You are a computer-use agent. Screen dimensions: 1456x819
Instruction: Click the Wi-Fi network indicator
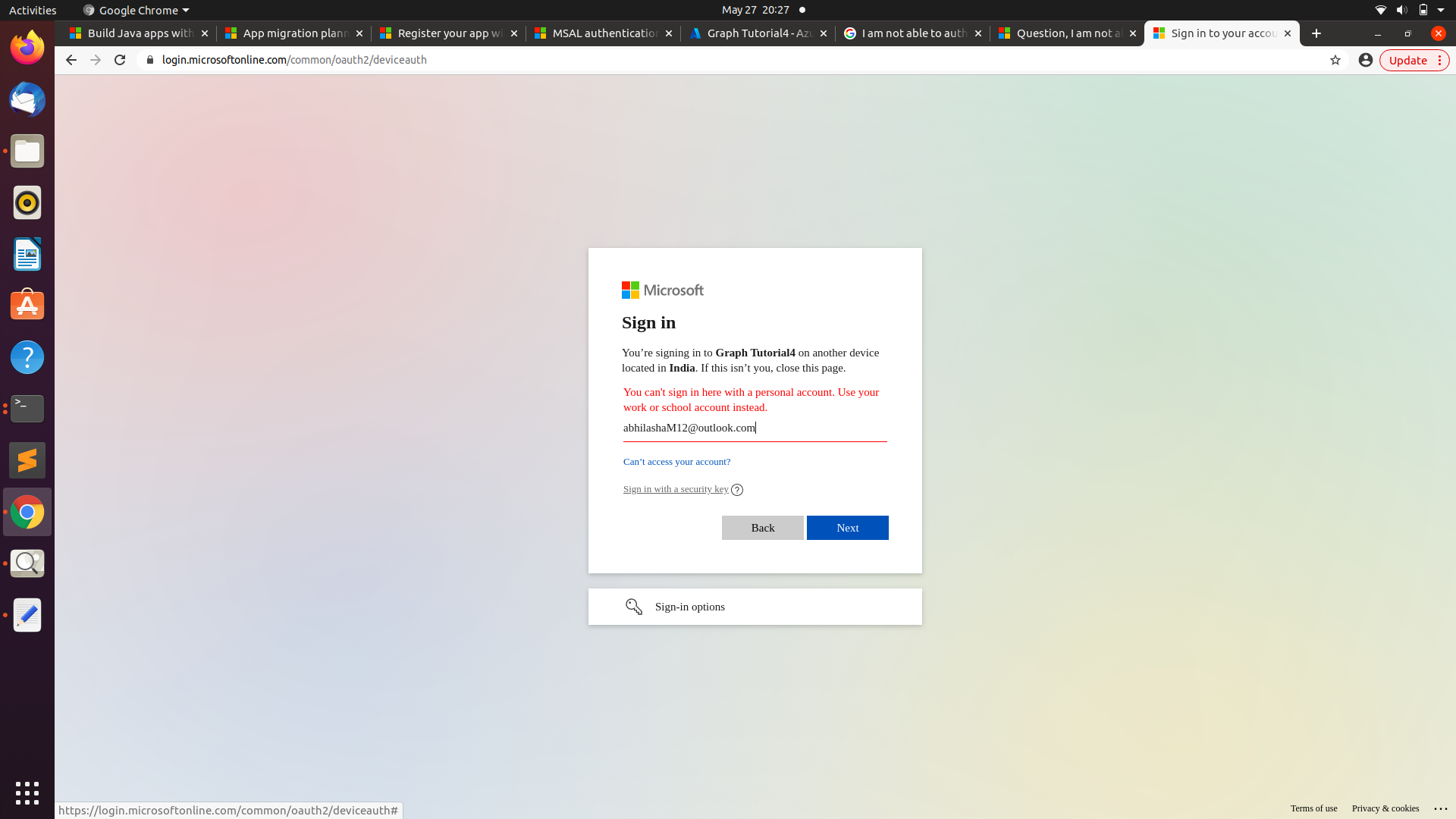[1380, 10]
